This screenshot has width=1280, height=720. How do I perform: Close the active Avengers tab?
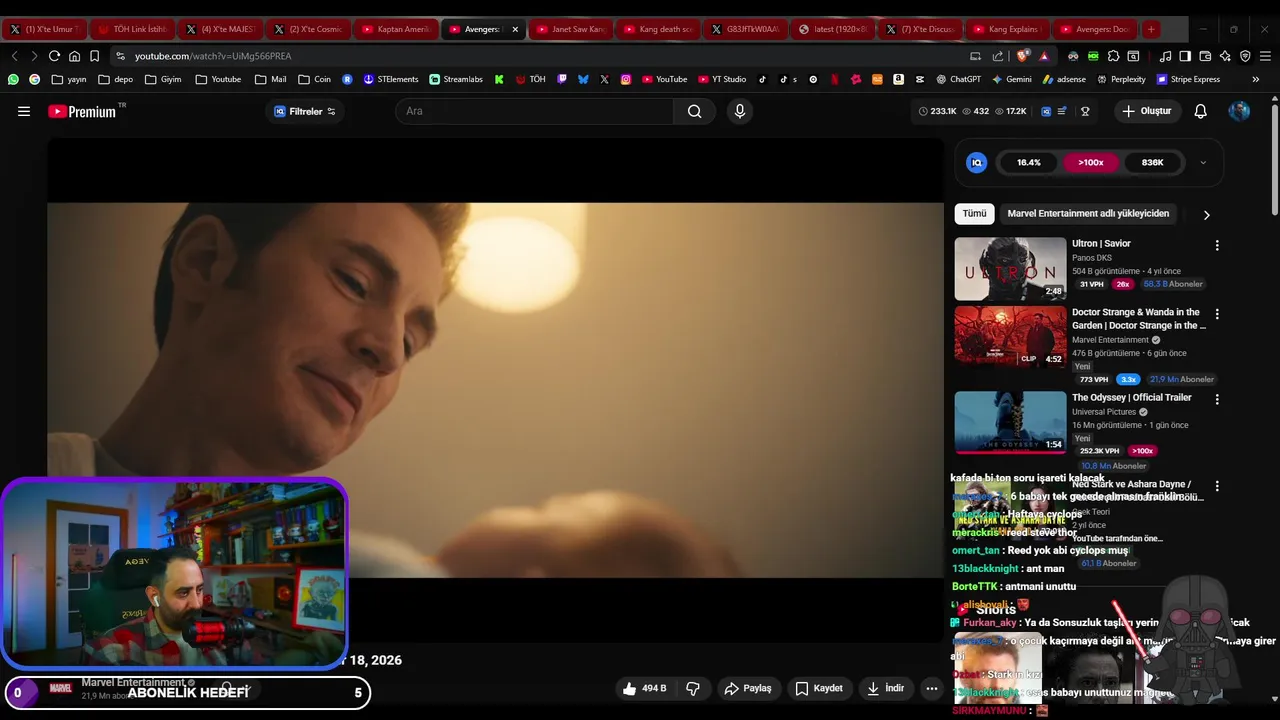pyautogui.click(x=515, y=29)
